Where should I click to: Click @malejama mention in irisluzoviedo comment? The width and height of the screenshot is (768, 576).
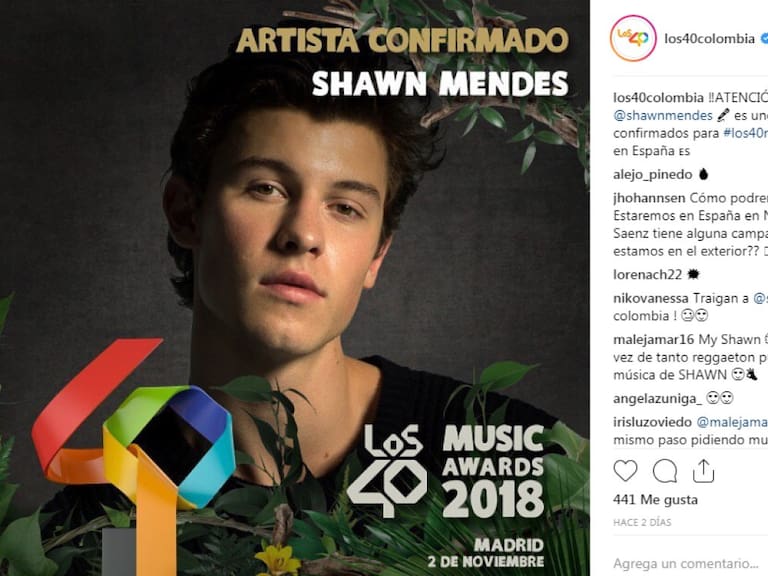732,422
